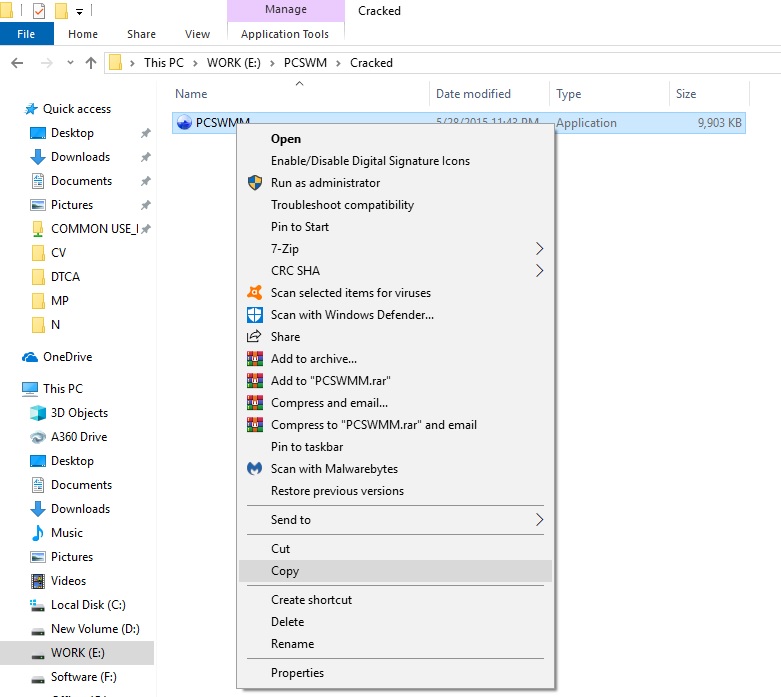781x697 pixels.
Task: Select WORK (E:) drive in navigation pane
Action: pos(77,653)
